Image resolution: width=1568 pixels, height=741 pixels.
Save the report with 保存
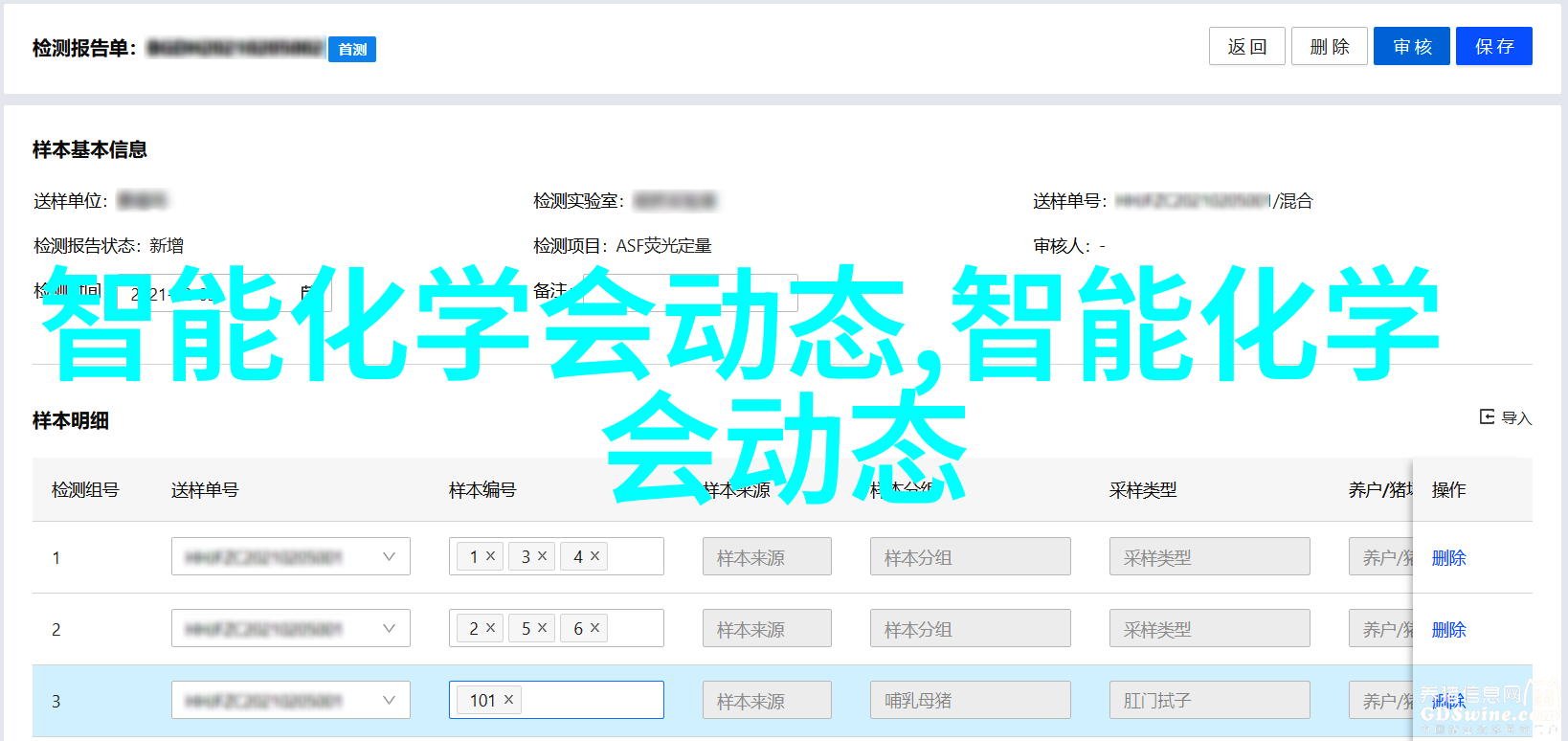click(x=1493, y=46)
